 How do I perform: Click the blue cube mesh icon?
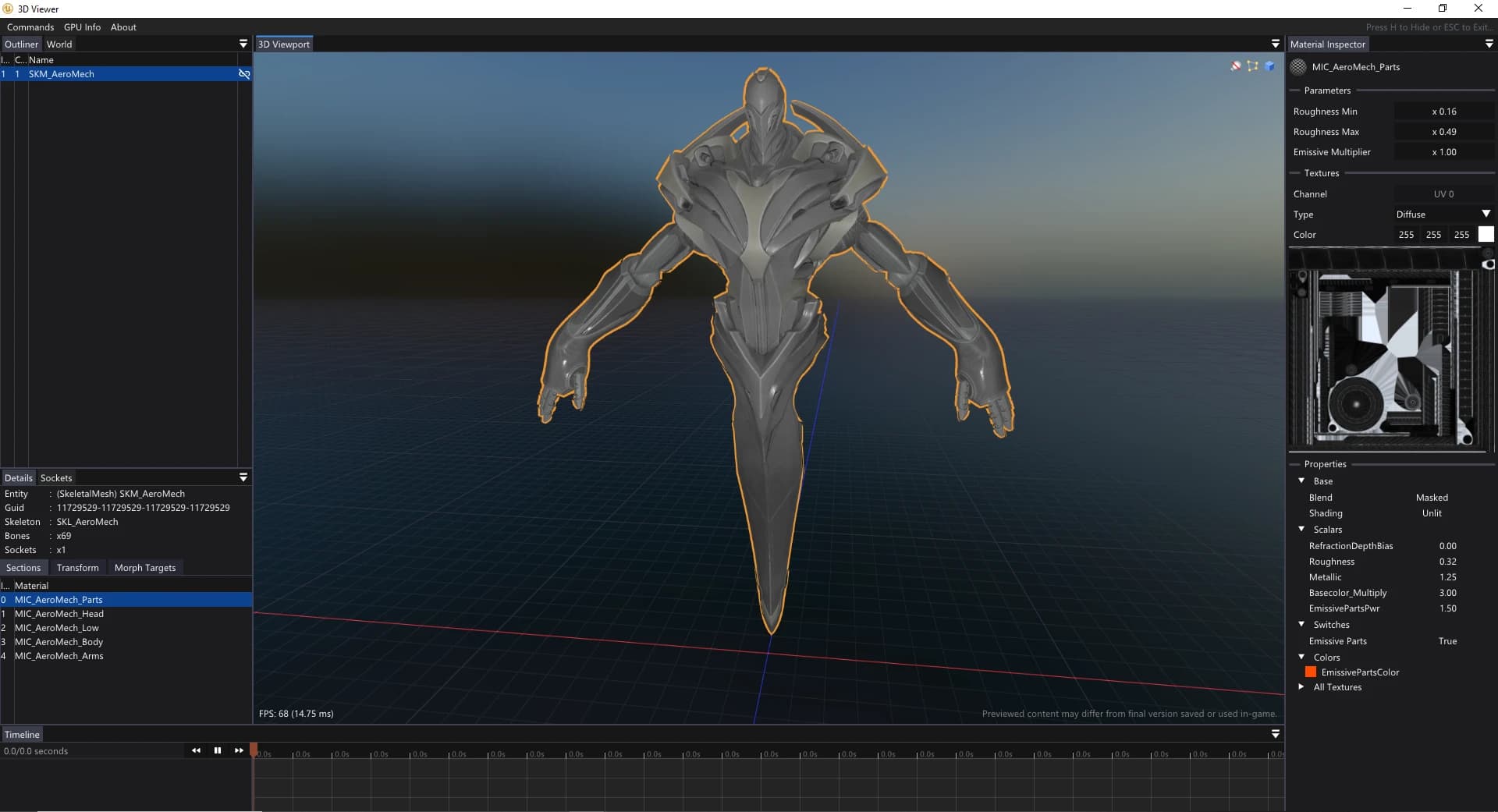(1269, 66)
